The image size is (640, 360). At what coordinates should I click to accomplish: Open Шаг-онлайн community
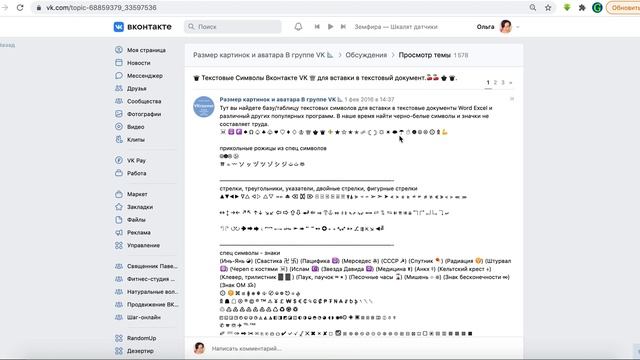pos(144,317)
